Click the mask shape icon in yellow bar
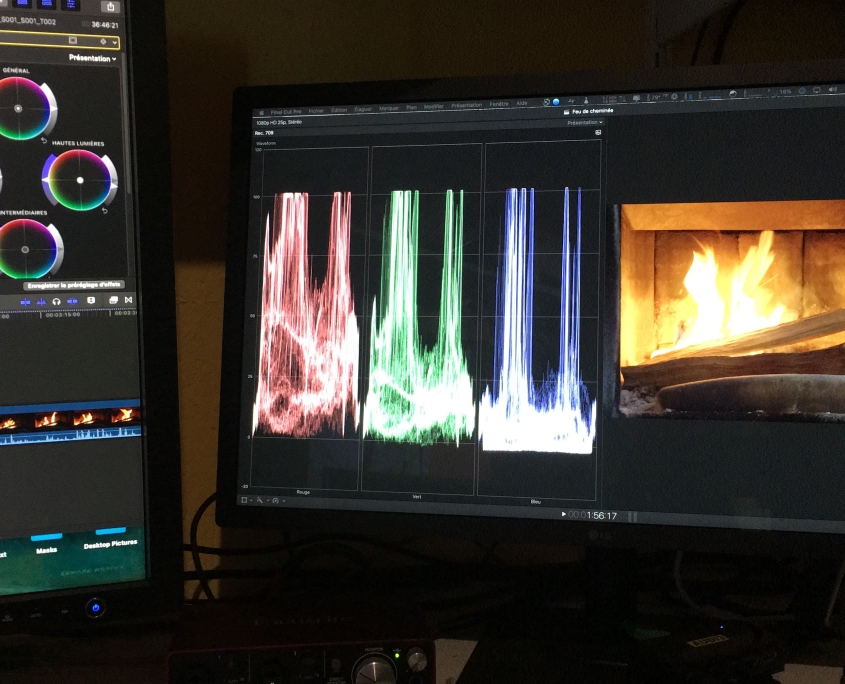845x684 pixels. coord(73,40)
